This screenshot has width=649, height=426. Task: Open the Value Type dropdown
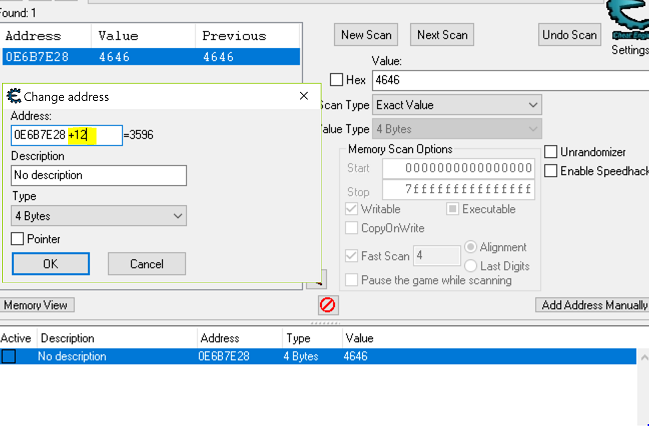[x=456, y=129]
